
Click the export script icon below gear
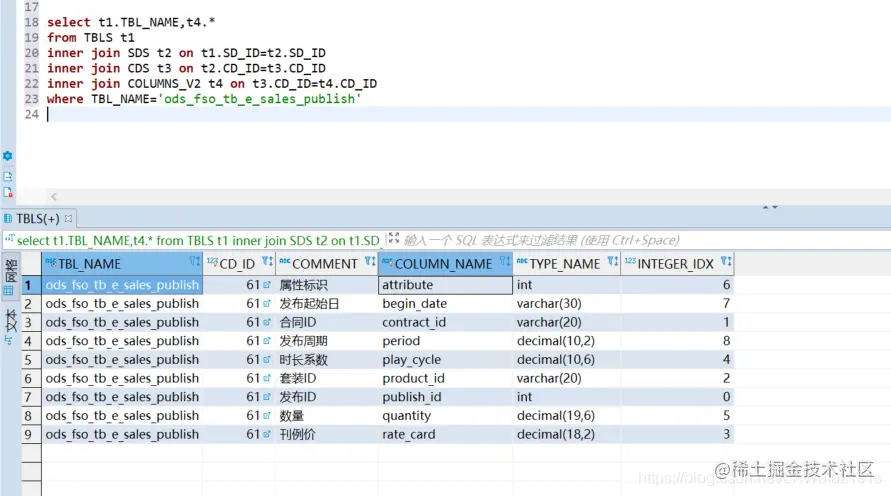tap(7, 176)
